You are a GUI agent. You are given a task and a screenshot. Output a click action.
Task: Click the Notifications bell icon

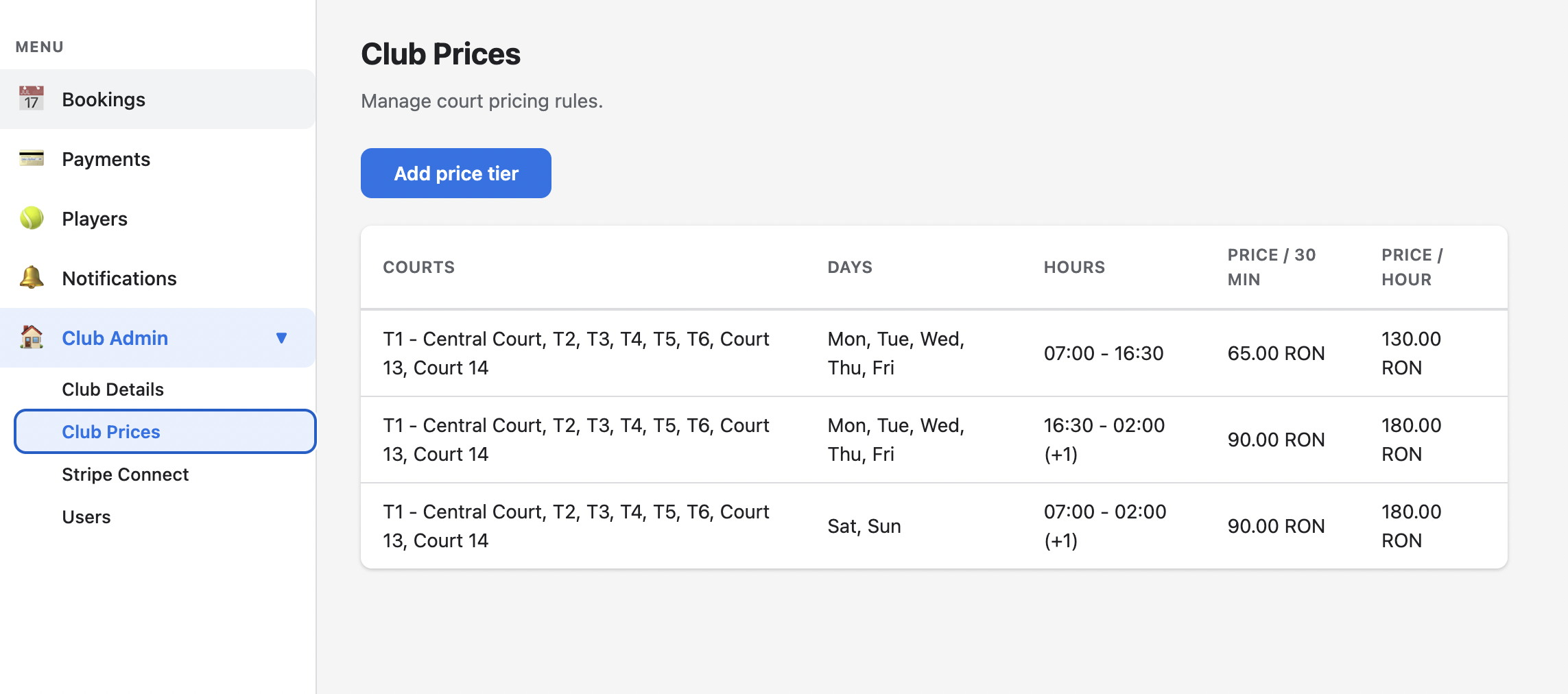(x=30, y=278)
